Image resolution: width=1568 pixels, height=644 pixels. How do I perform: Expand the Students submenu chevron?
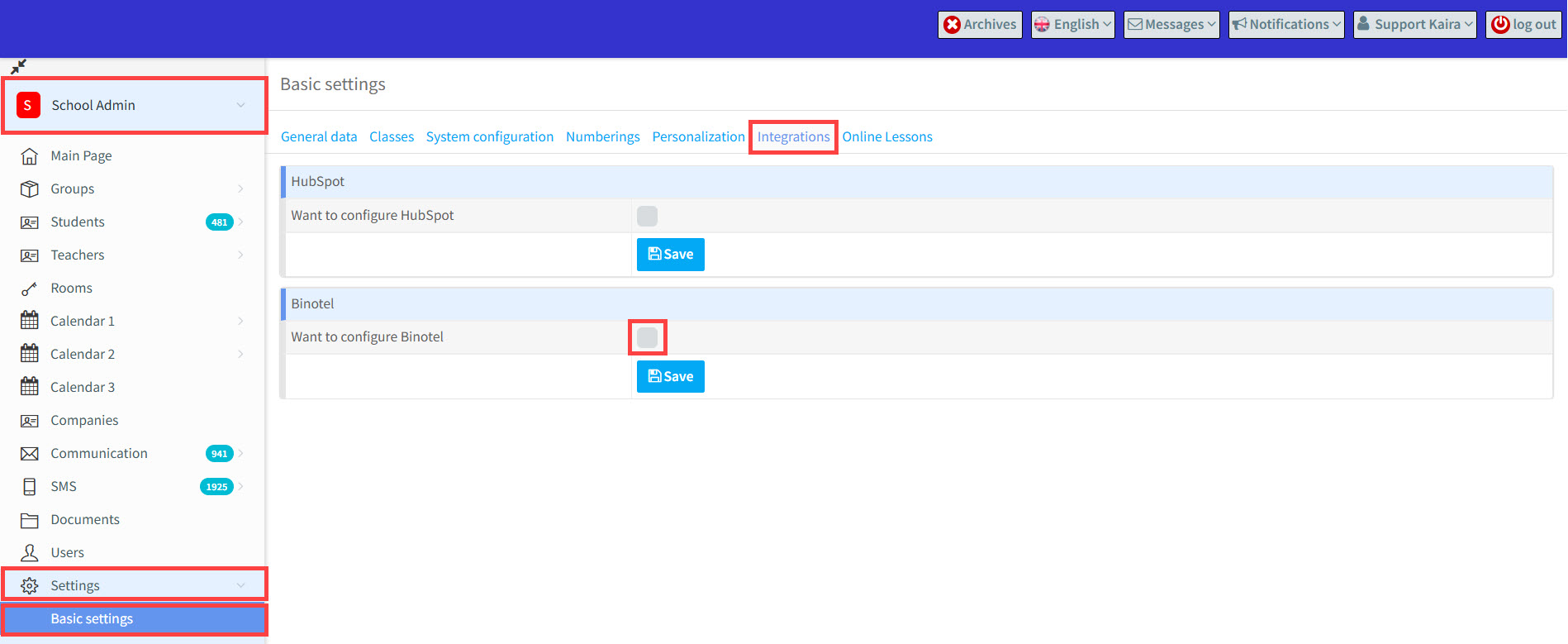click(240, 222)
